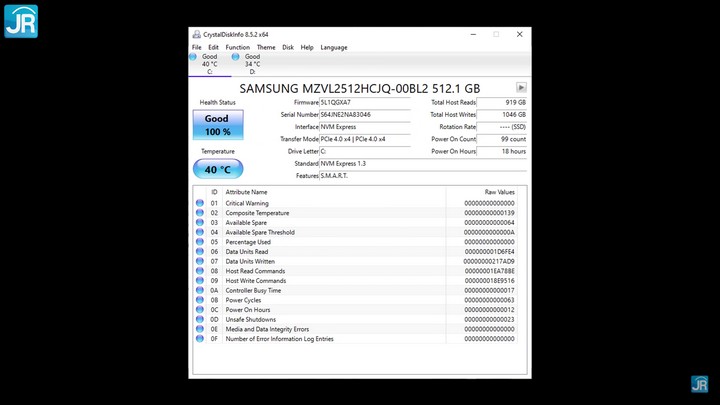Click status icon for 0C Power On Hours row
Viewport: 720px width, 405px height.
click(200, 309)
